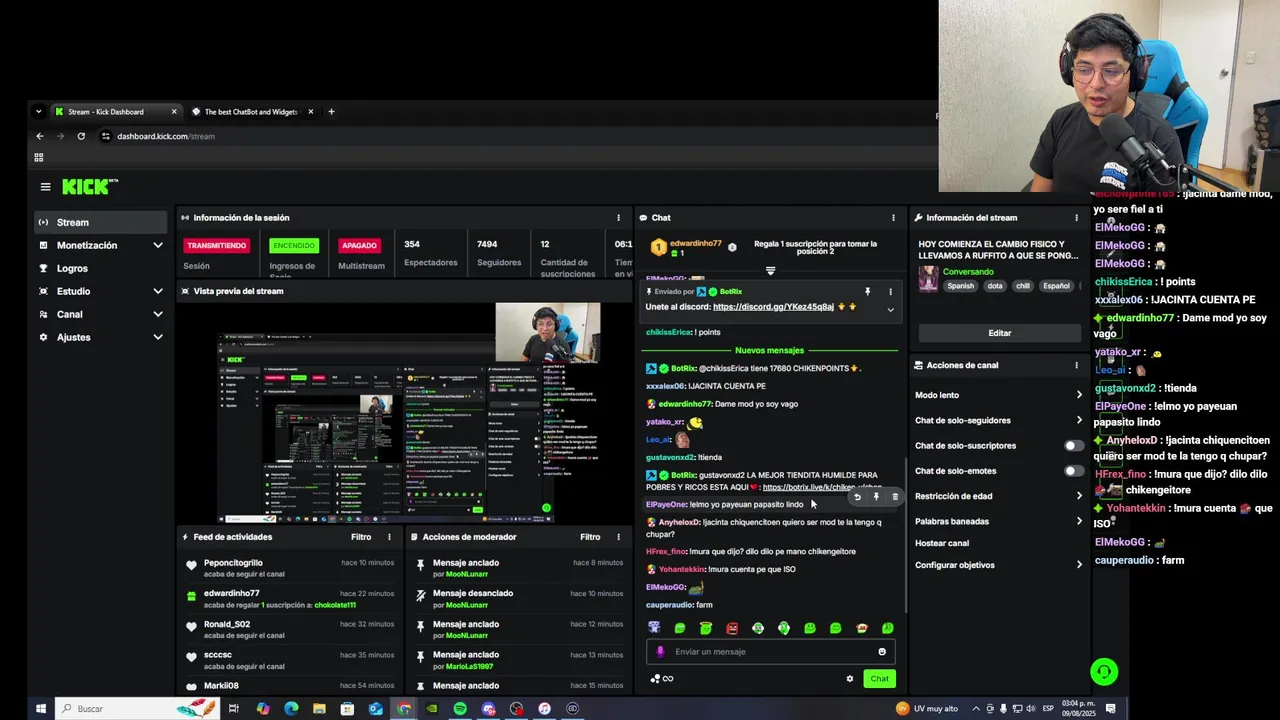The width and height of the screenshot is (1280, 720).
Task: Reload the browser page
Action: (81, 136)
